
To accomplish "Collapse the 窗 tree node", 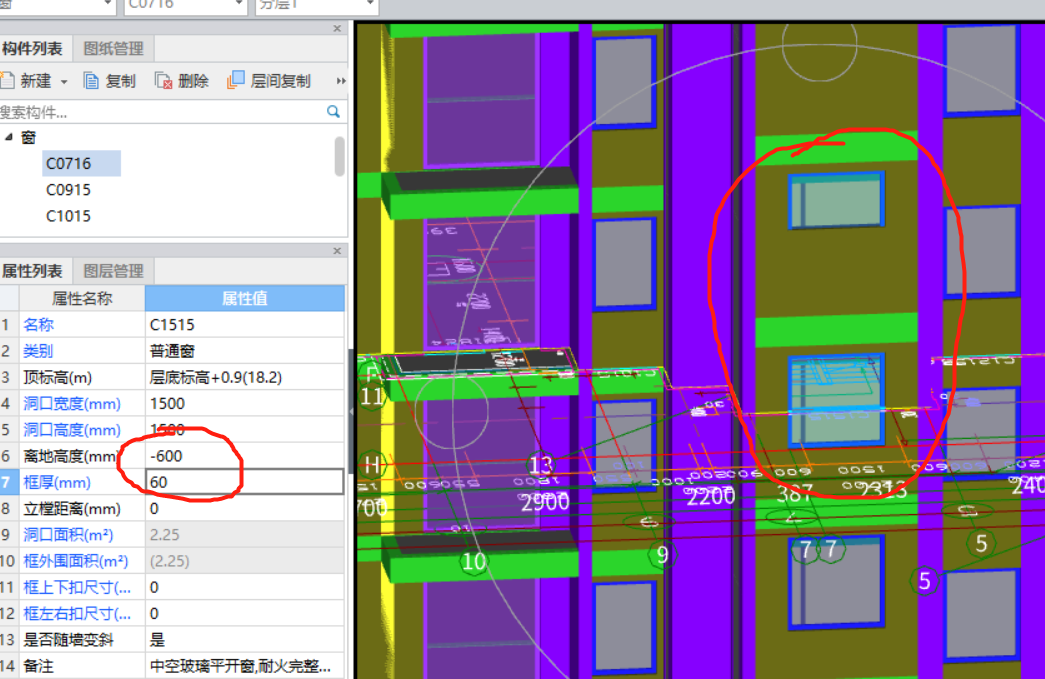I will click(x=9, y=137).
